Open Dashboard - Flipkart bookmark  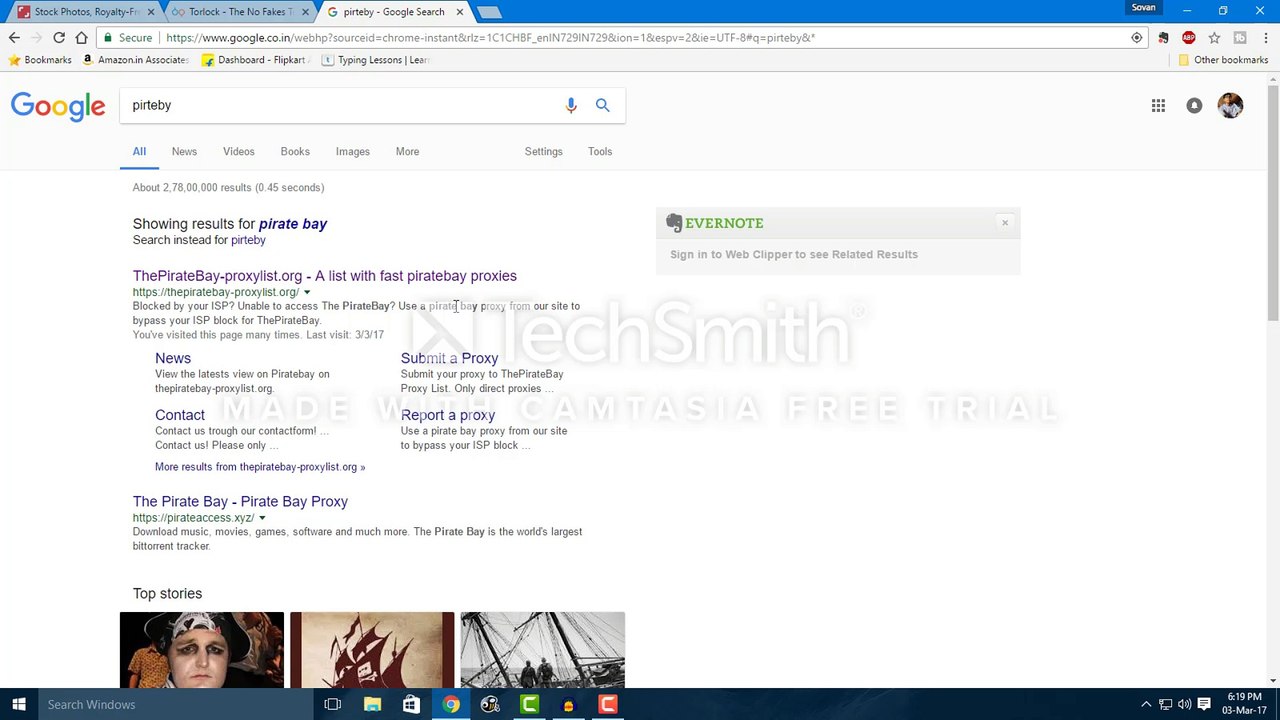pos(256,60)
